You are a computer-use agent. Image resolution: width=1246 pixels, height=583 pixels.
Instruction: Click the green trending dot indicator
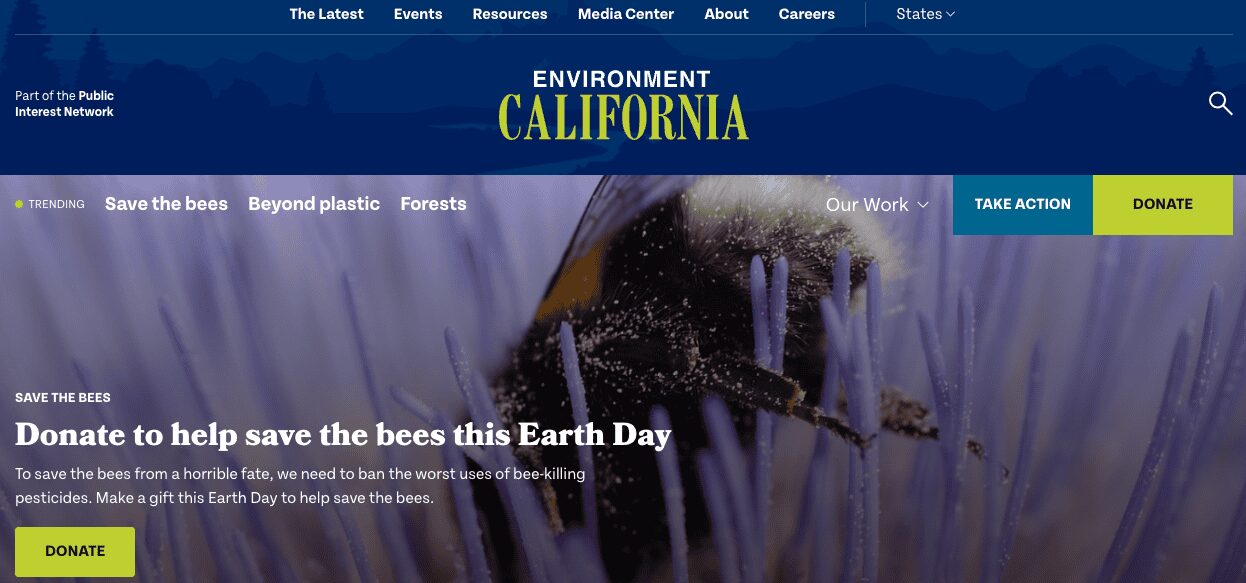tap(19, 204)
